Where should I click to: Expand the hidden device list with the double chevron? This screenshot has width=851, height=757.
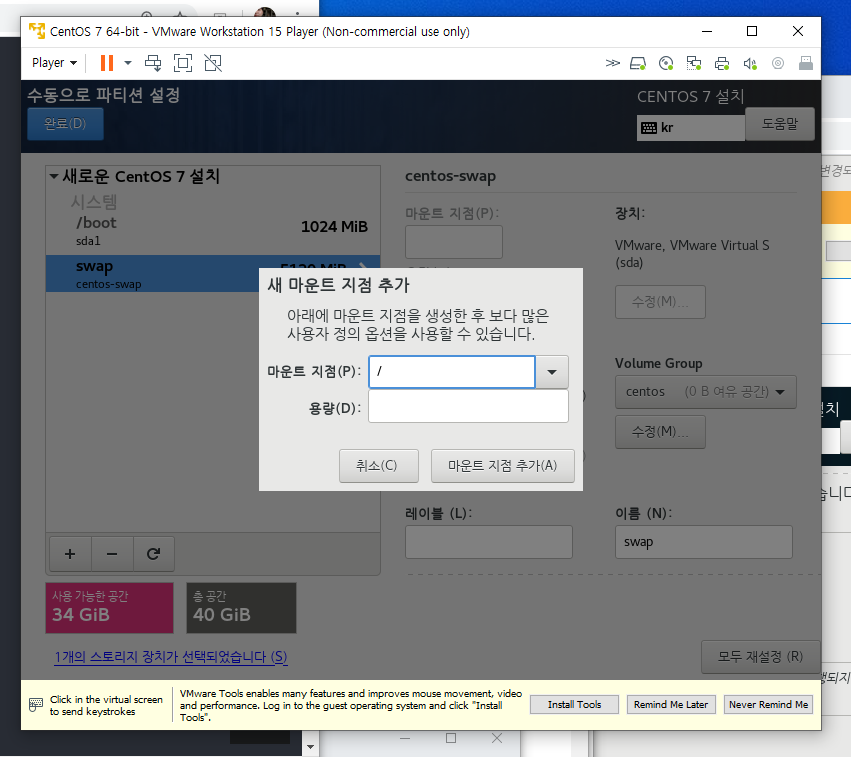[612, 63]
